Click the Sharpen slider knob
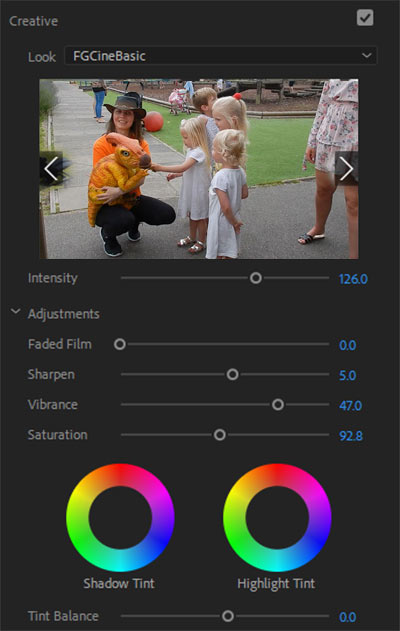The height and width of the screenshot is (631, 400). click(232, 374)
